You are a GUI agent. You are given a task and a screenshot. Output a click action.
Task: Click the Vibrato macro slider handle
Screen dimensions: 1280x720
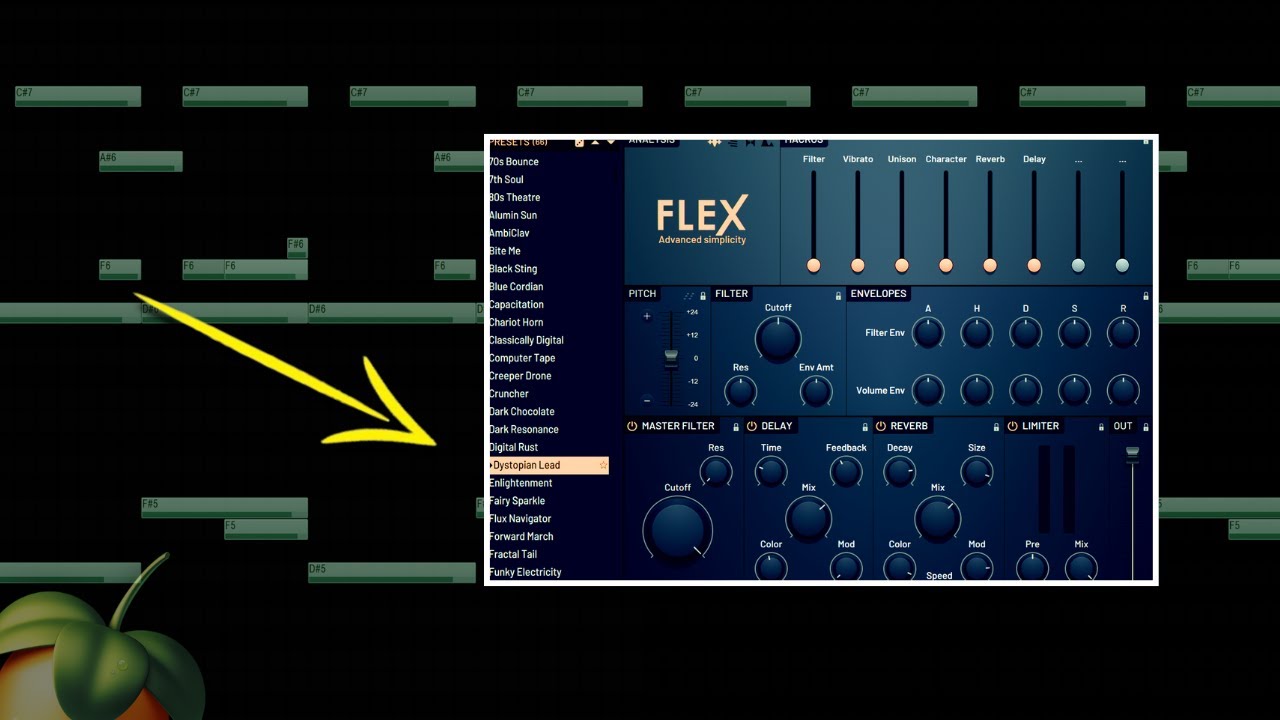pos(858,265)
